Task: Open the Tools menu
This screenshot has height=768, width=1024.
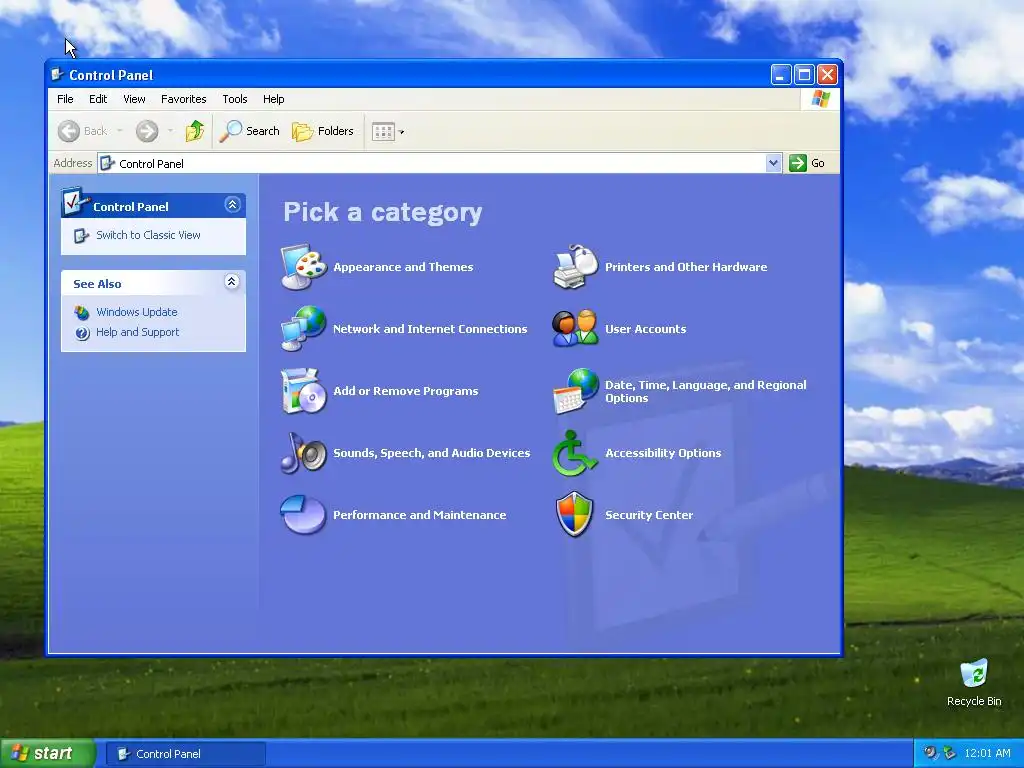Action: point(234,99)
